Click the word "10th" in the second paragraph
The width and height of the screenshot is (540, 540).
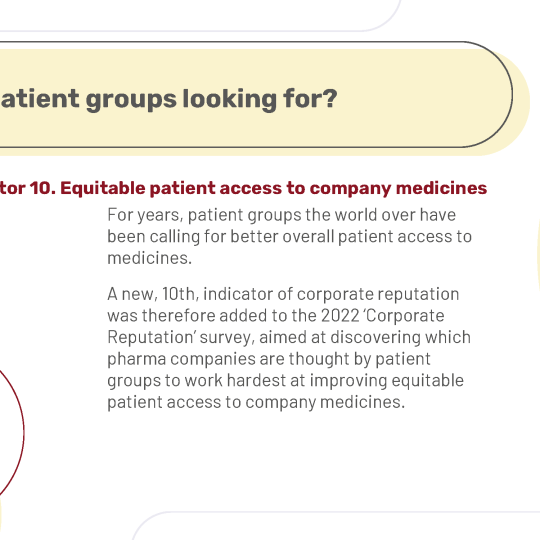pyautogui.click(x=178, y=294)
